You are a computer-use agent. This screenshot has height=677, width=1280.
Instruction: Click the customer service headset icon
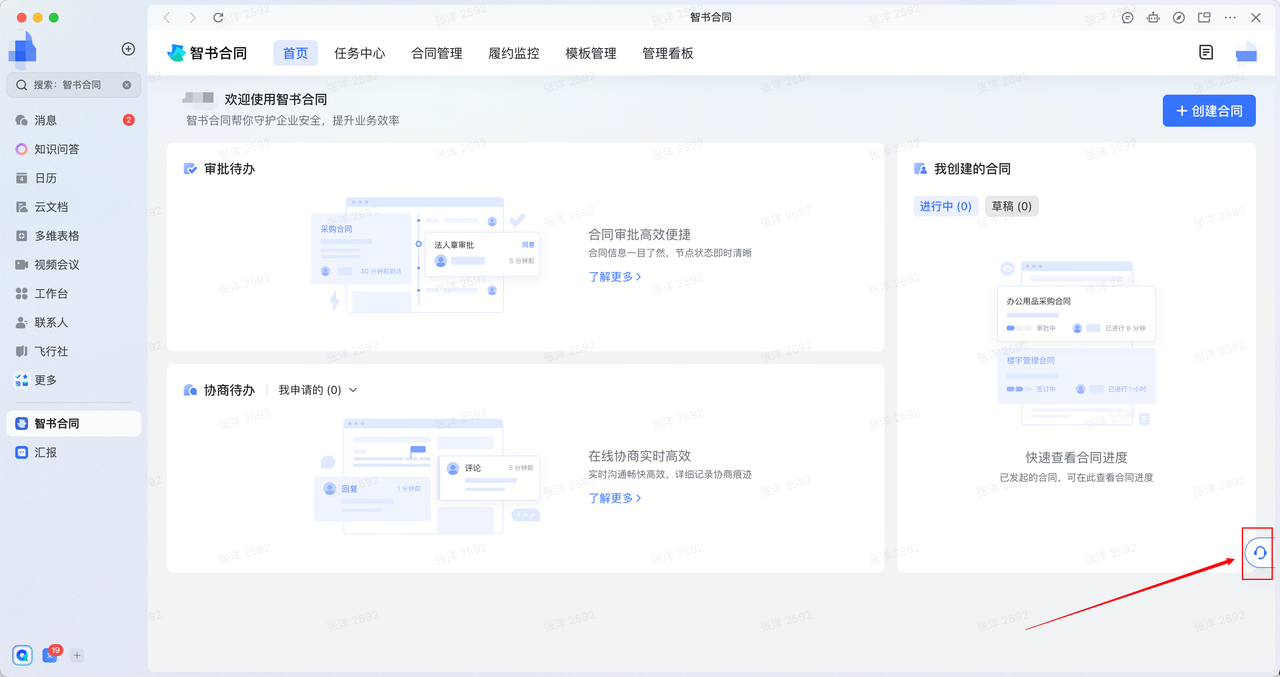pyautogui.click(x=1258, y=553)
